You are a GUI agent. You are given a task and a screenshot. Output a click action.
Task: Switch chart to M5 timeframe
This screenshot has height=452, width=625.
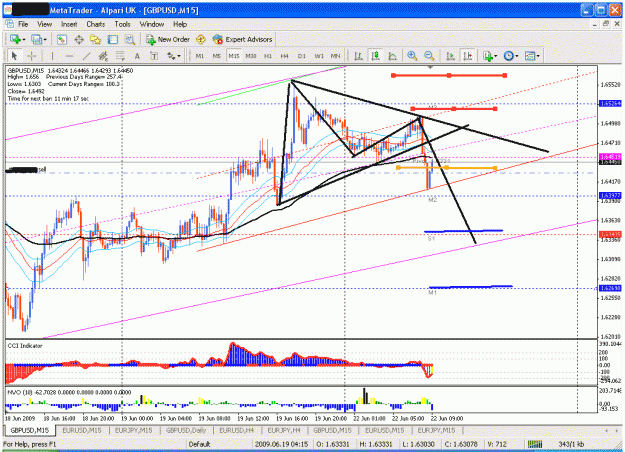point(216,56)
